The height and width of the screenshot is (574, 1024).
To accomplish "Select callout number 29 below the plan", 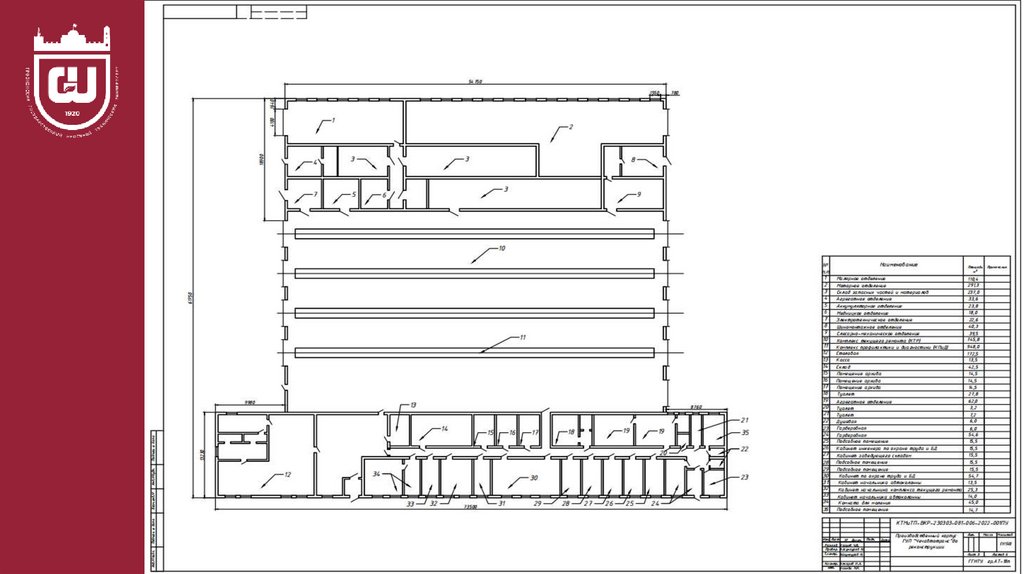I will tap(537, 503).
